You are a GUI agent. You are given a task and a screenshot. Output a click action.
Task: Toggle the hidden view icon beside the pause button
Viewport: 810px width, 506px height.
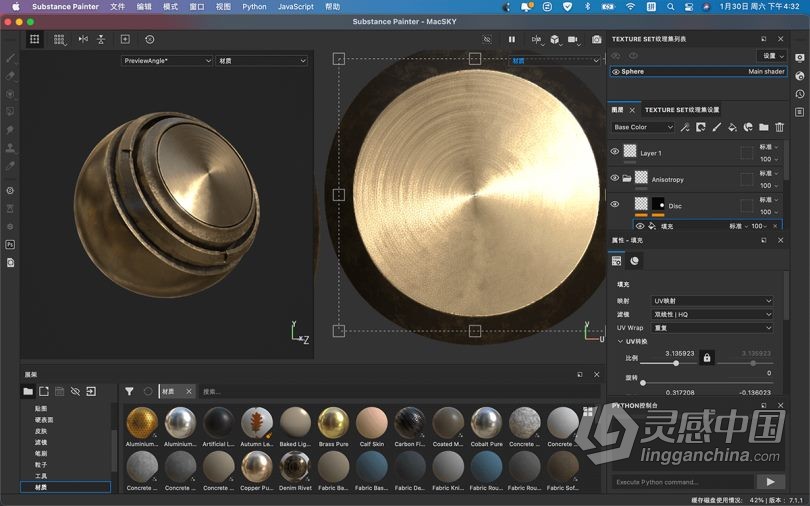pos(487,39)
